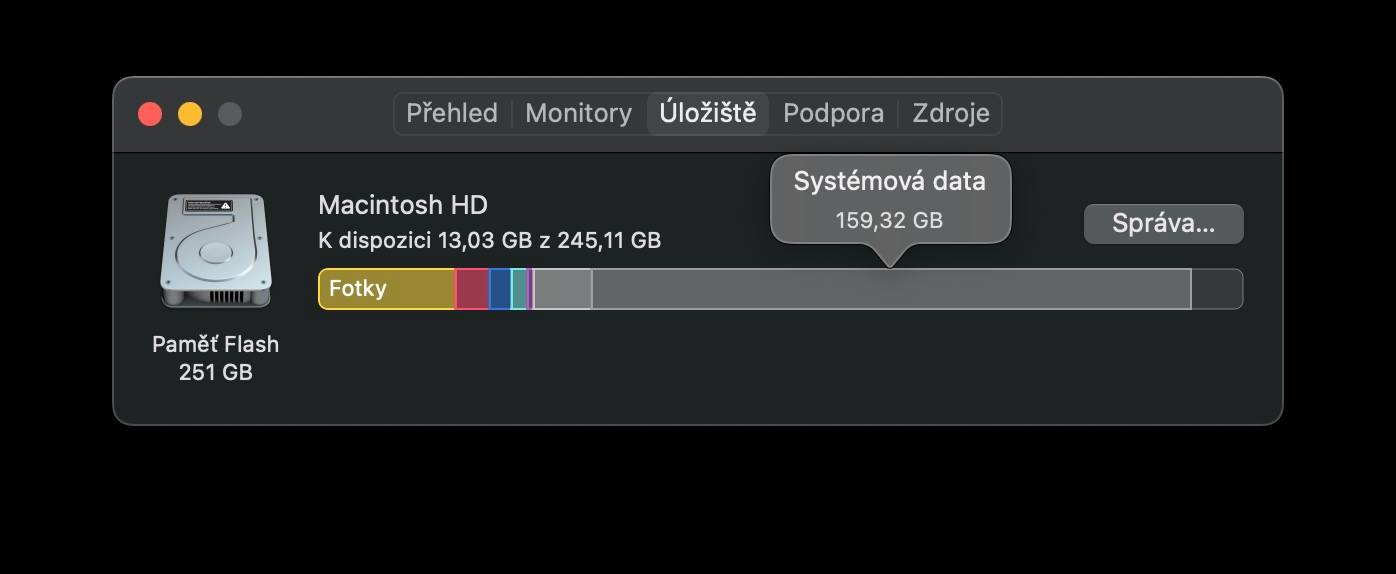Go to the Podpora tab

click(833, 113)
